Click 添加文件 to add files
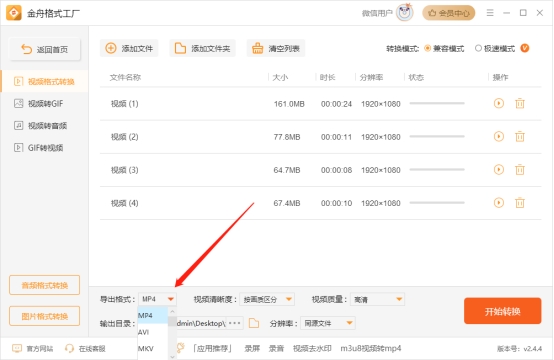 [129, 48]
